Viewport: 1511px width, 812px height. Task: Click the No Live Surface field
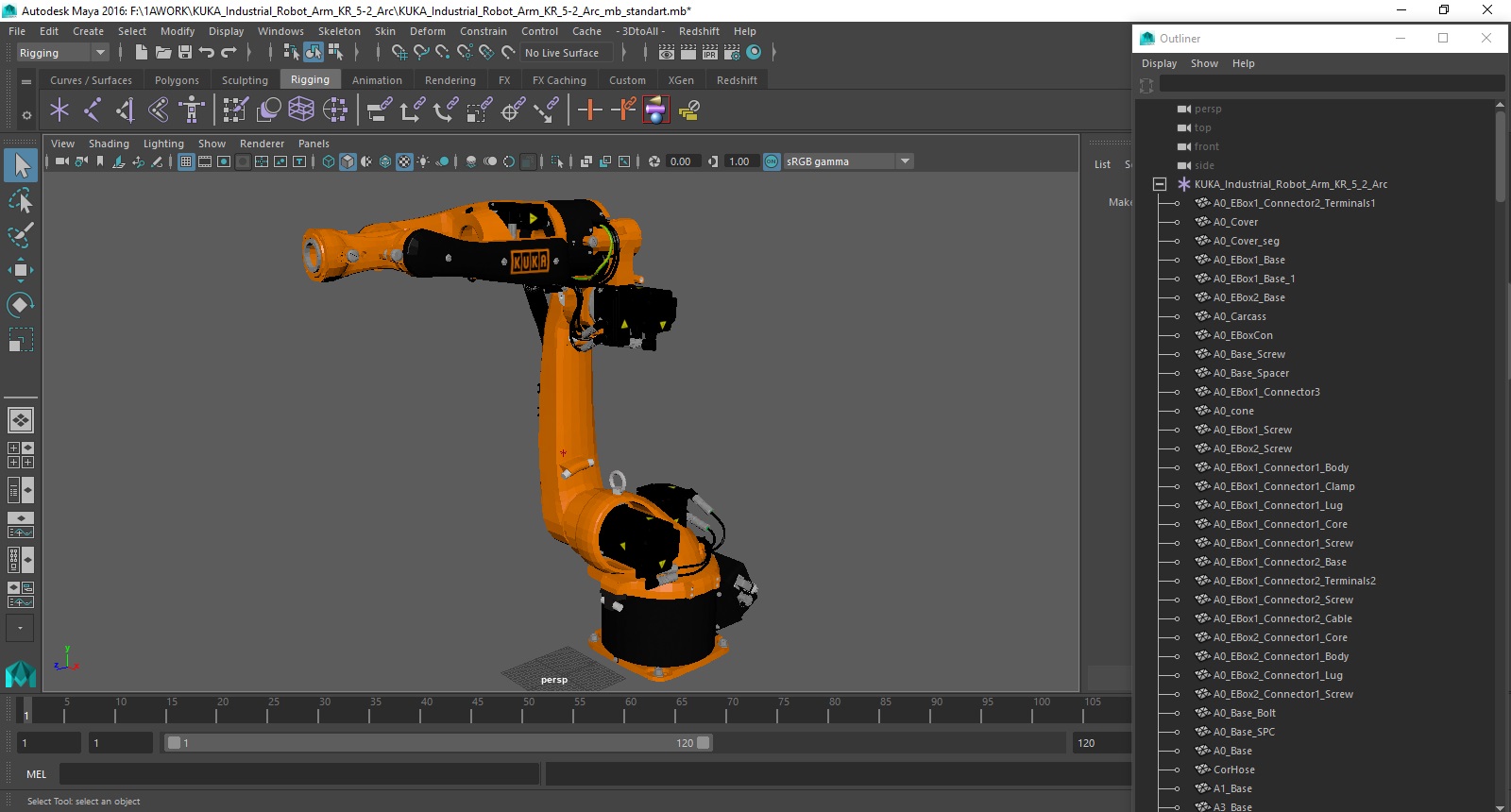(x=565, y=53)
